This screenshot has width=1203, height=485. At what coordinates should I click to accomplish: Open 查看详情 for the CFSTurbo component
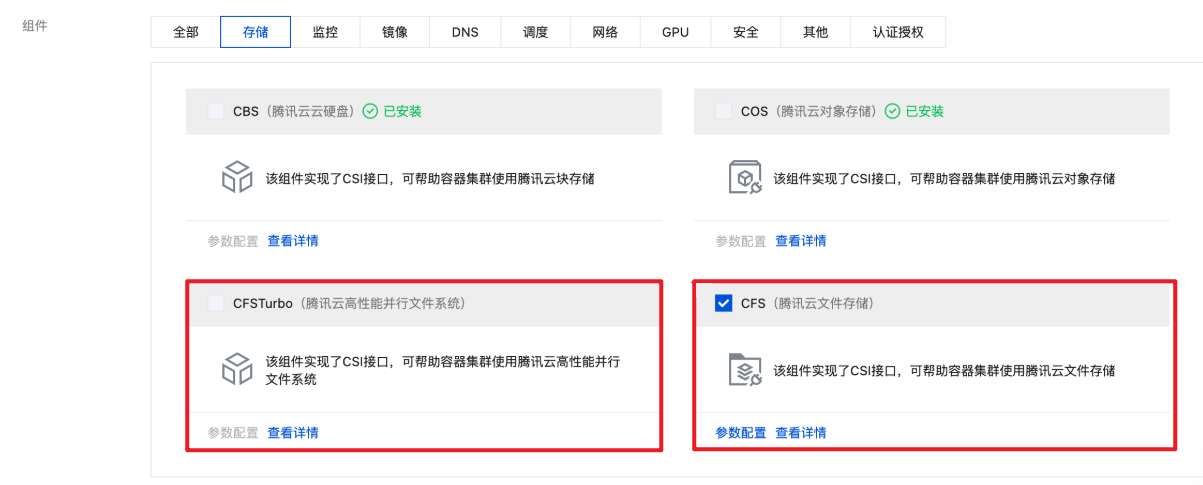point(293,433)
